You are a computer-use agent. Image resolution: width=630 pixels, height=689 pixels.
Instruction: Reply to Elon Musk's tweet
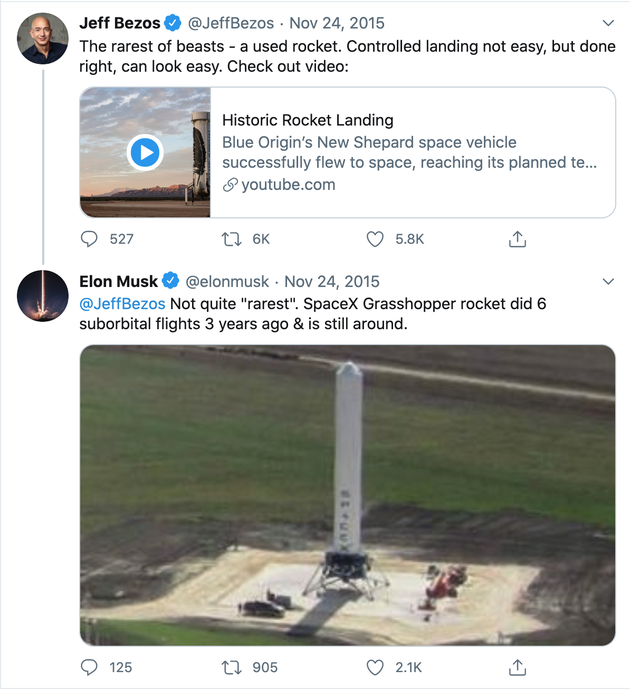point(90,667)
